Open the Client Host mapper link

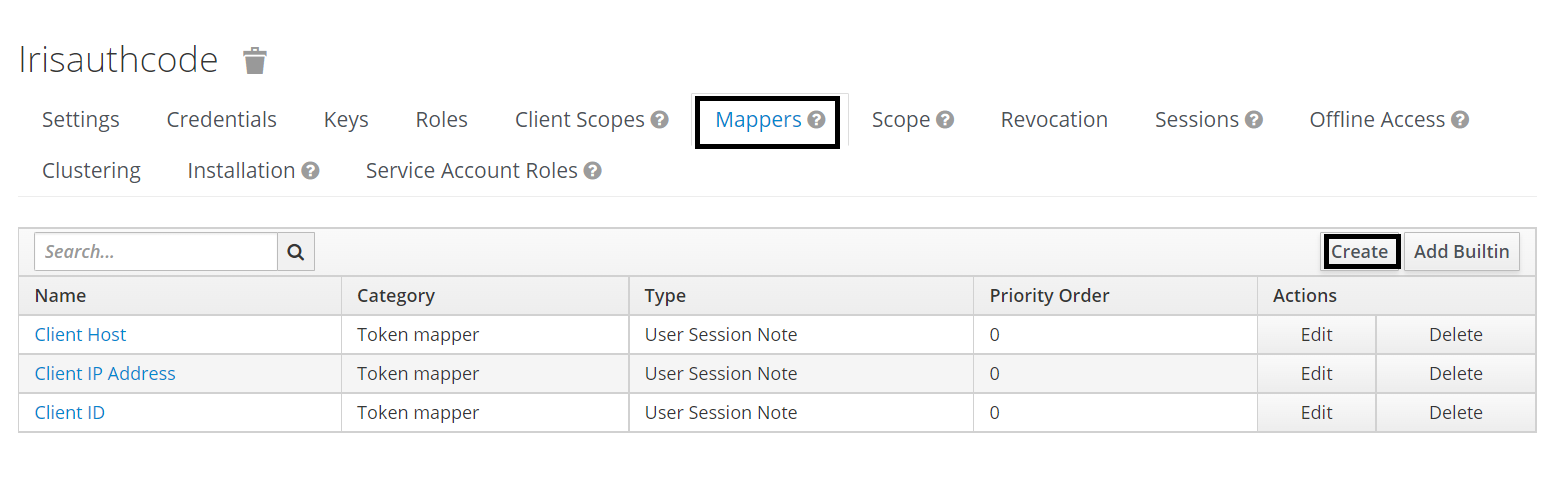pos(81,335)
